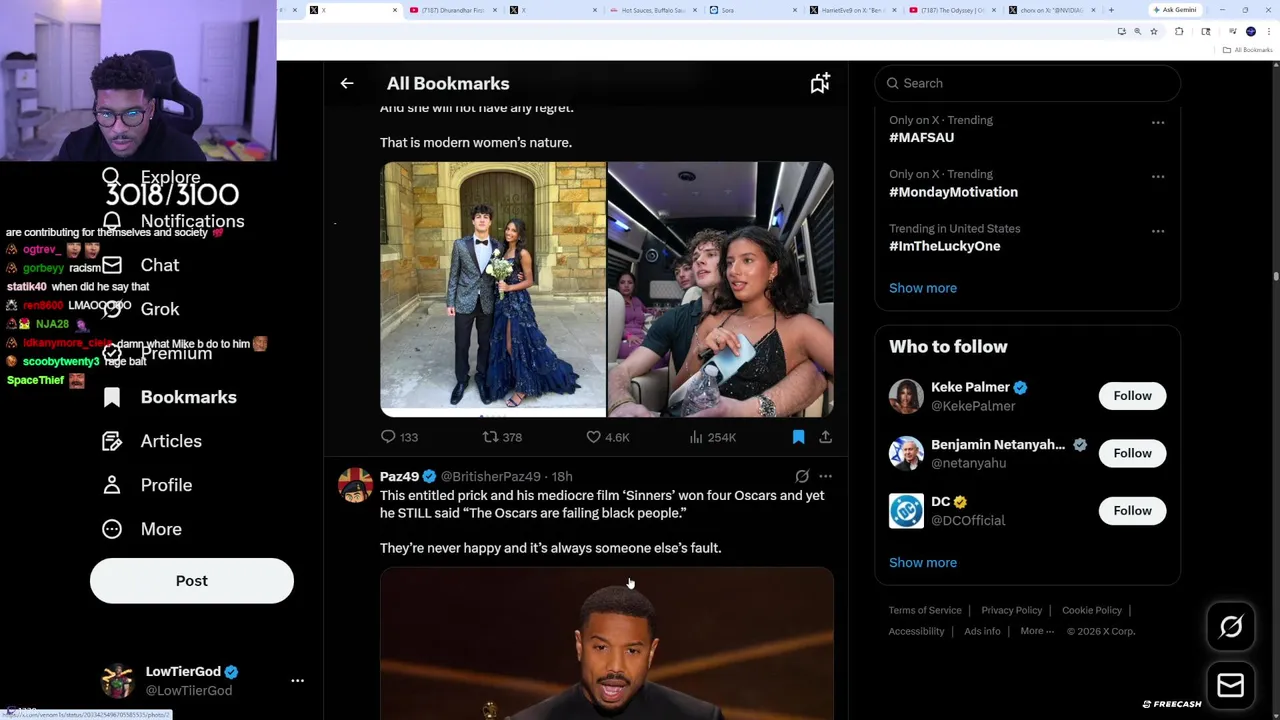Open more options for #ImTheLuckyOne trend
Screen dimensions: 1280x720
click(x=1158, y=231)
